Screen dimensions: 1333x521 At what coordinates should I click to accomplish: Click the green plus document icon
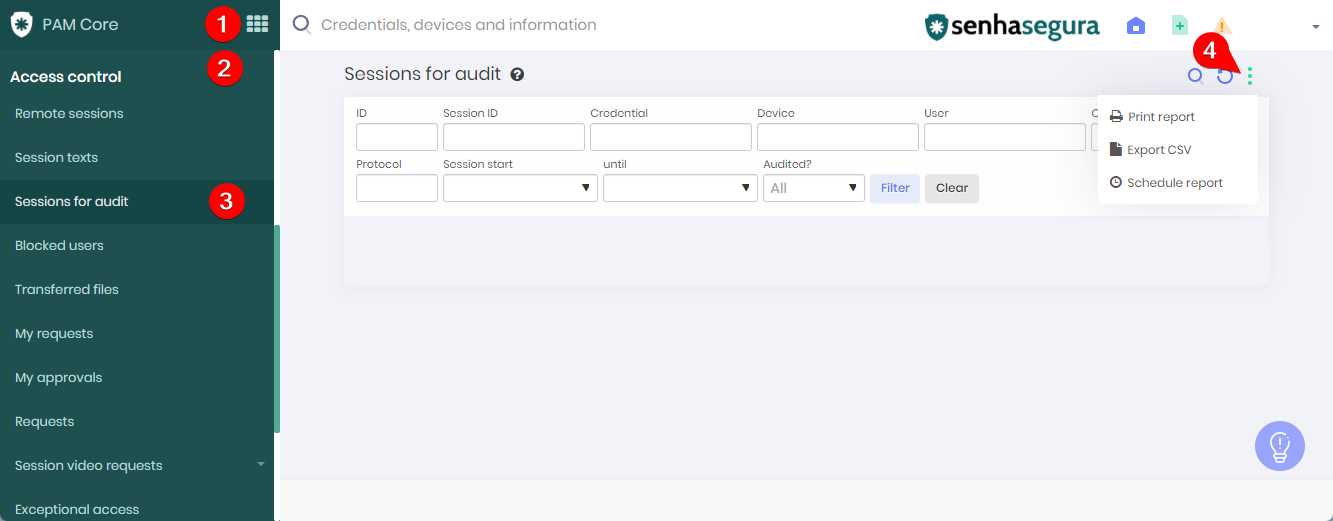coord(1180,26)
